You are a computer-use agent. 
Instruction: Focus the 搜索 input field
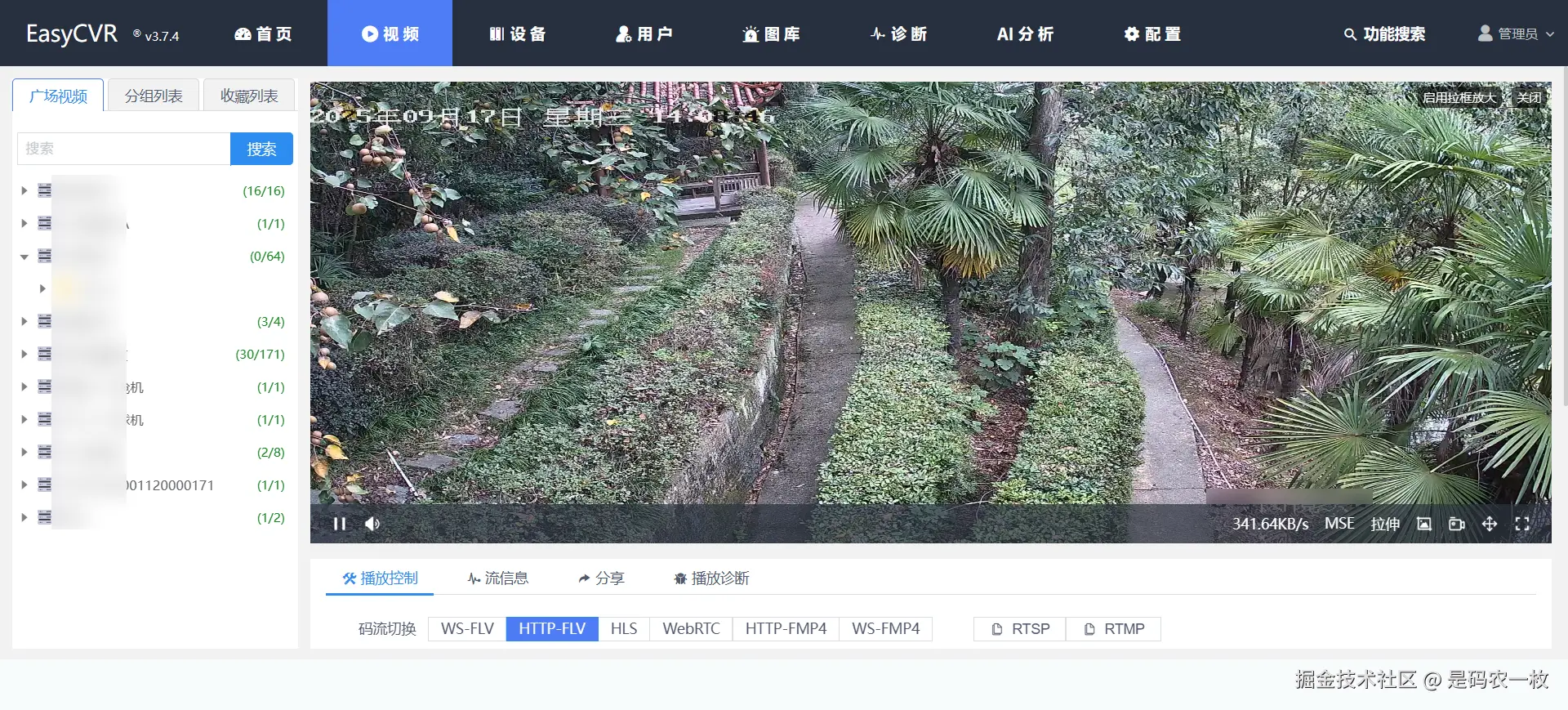(x=124, y=149)
